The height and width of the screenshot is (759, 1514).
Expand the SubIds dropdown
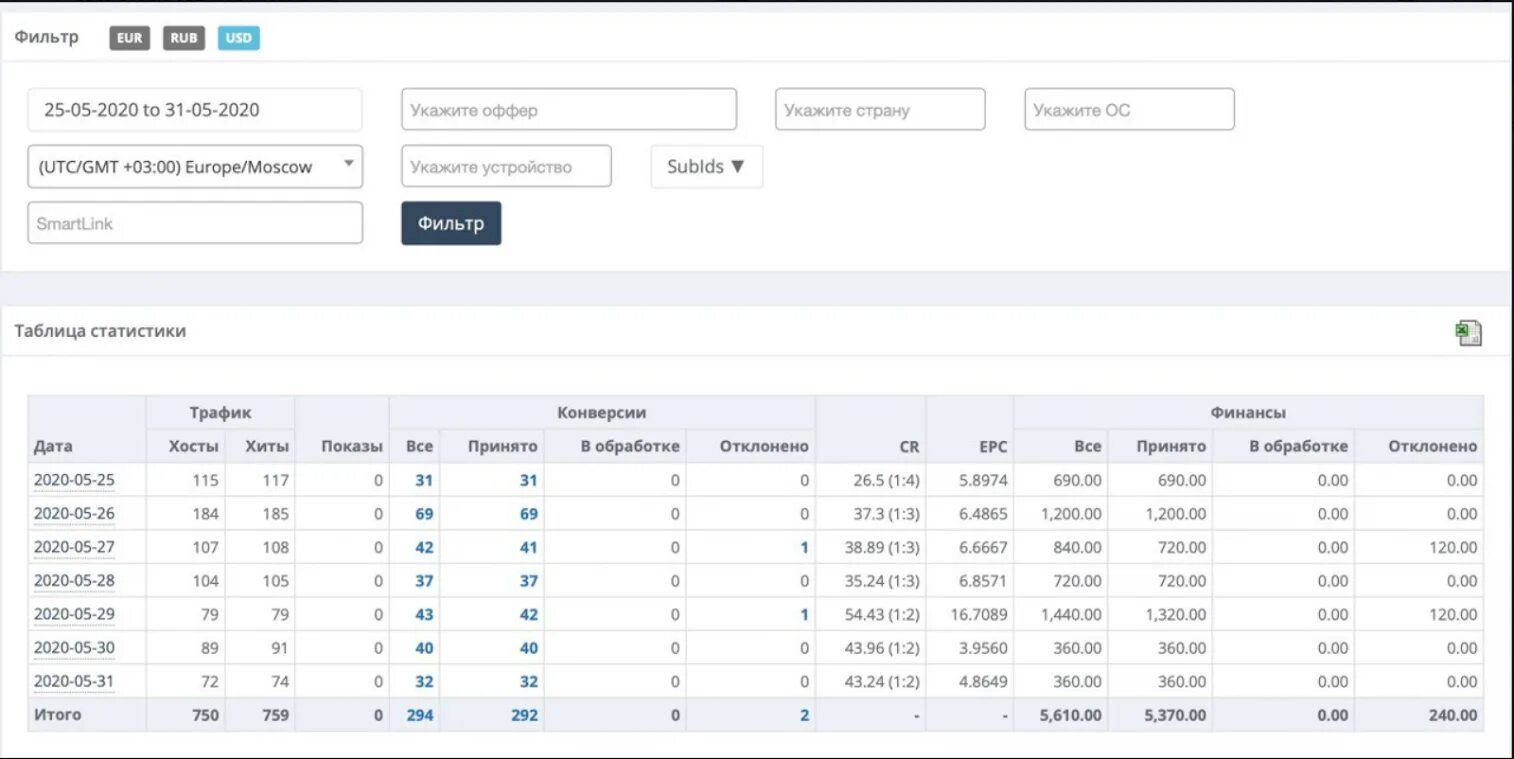pyautogui.click(x=707, y=167)
